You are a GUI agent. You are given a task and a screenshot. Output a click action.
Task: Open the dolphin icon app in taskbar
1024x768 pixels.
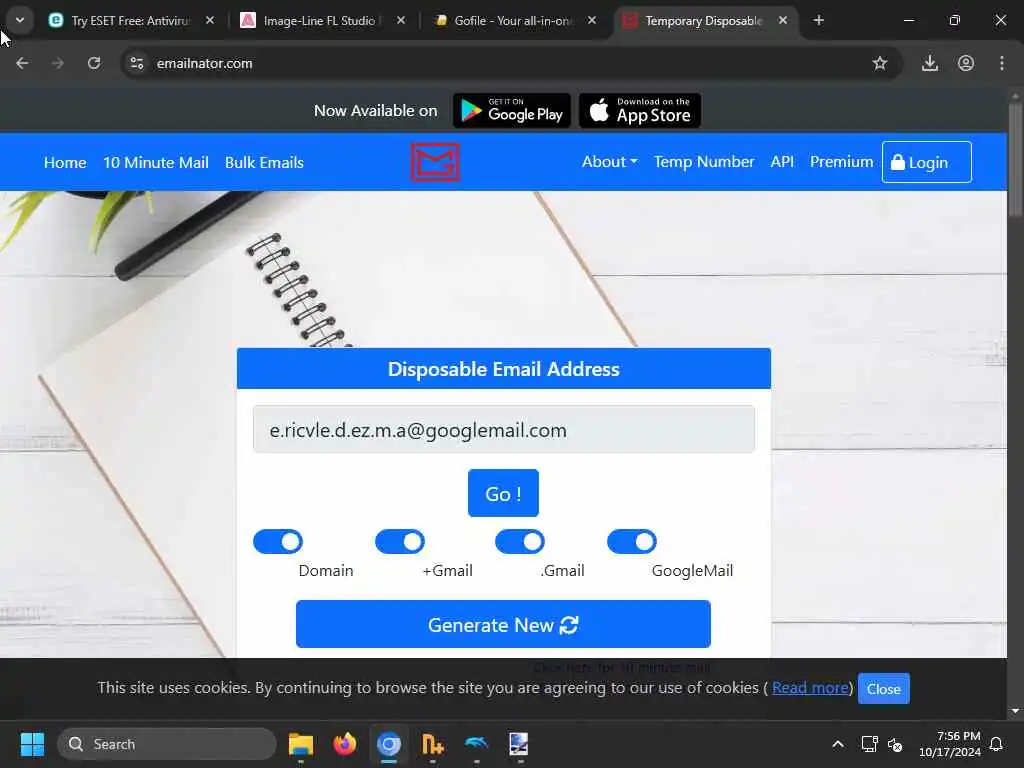click(476, 744)
